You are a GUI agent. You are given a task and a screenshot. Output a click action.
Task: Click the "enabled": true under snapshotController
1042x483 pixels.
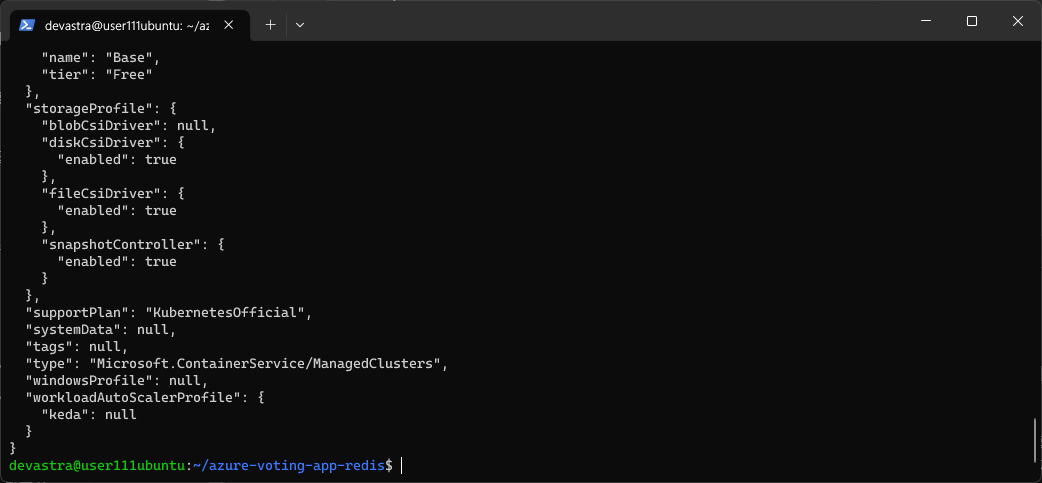point(117,261)
